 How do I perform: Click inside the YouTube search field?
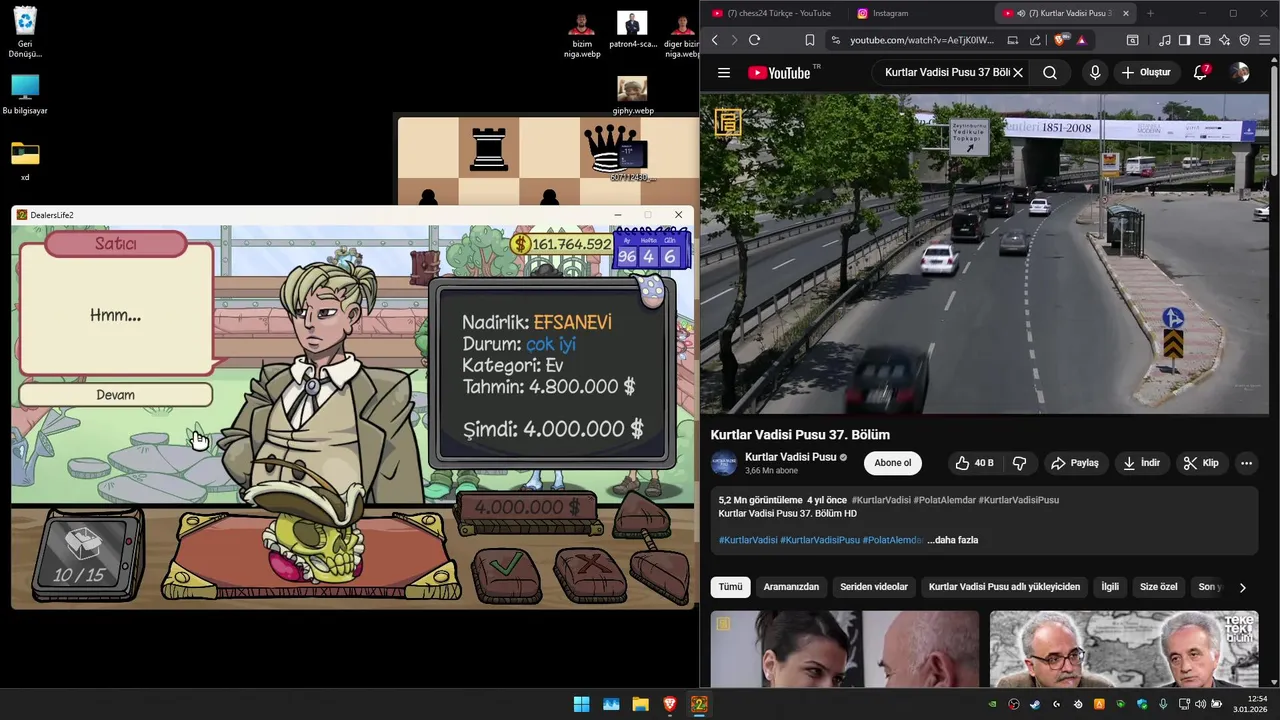[946, 73]
